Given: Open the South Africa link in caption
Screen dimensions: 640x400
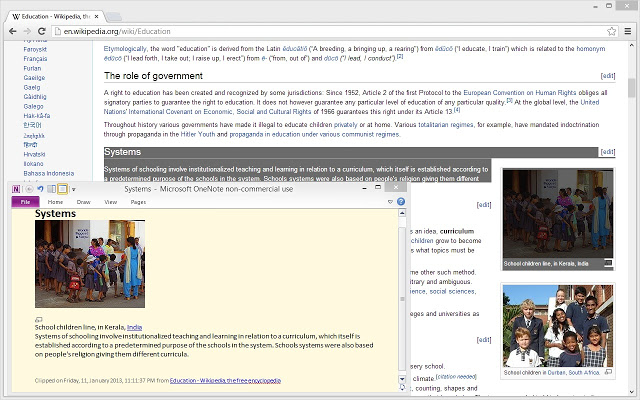Looking at the screenshot, I should tap(584, 373).
